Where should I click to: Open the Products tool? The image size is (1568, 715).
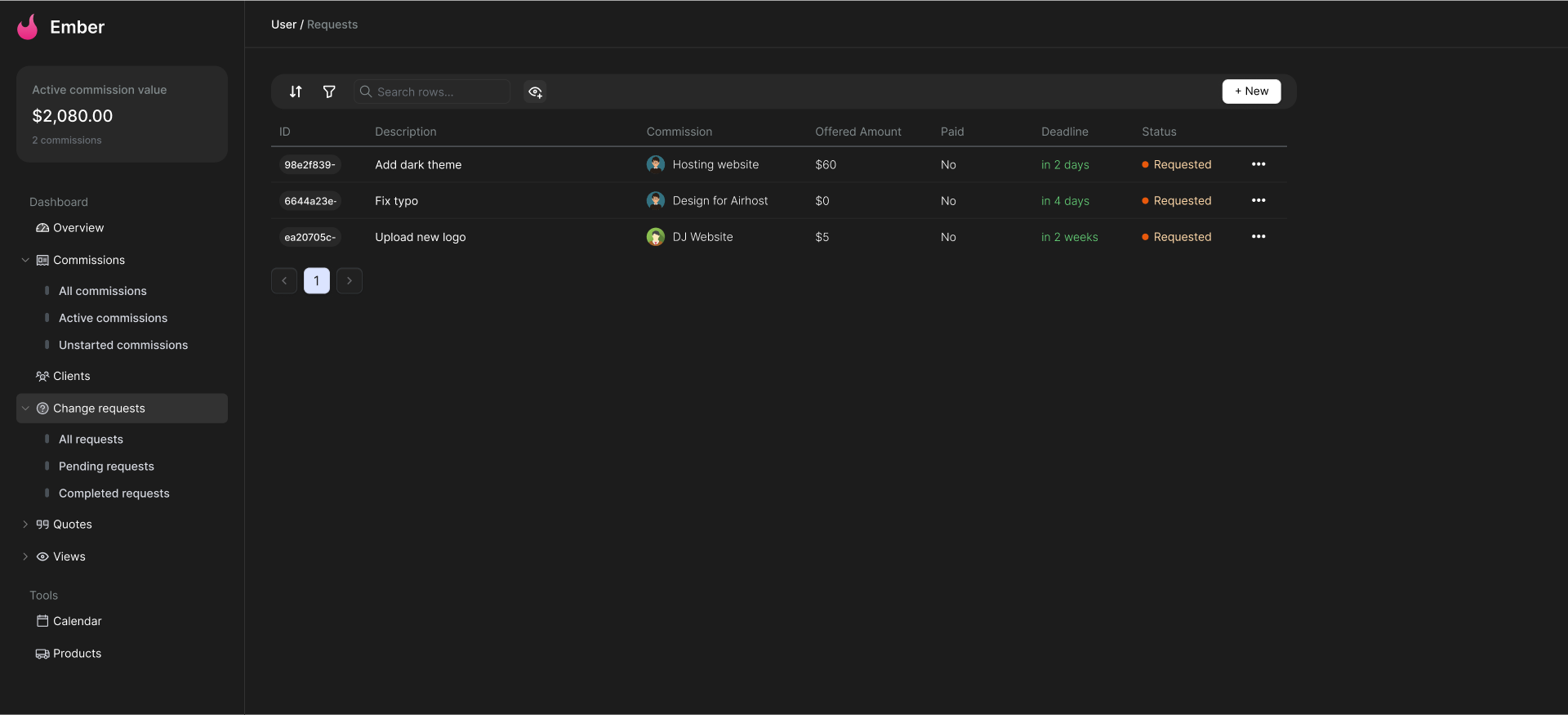77,654
